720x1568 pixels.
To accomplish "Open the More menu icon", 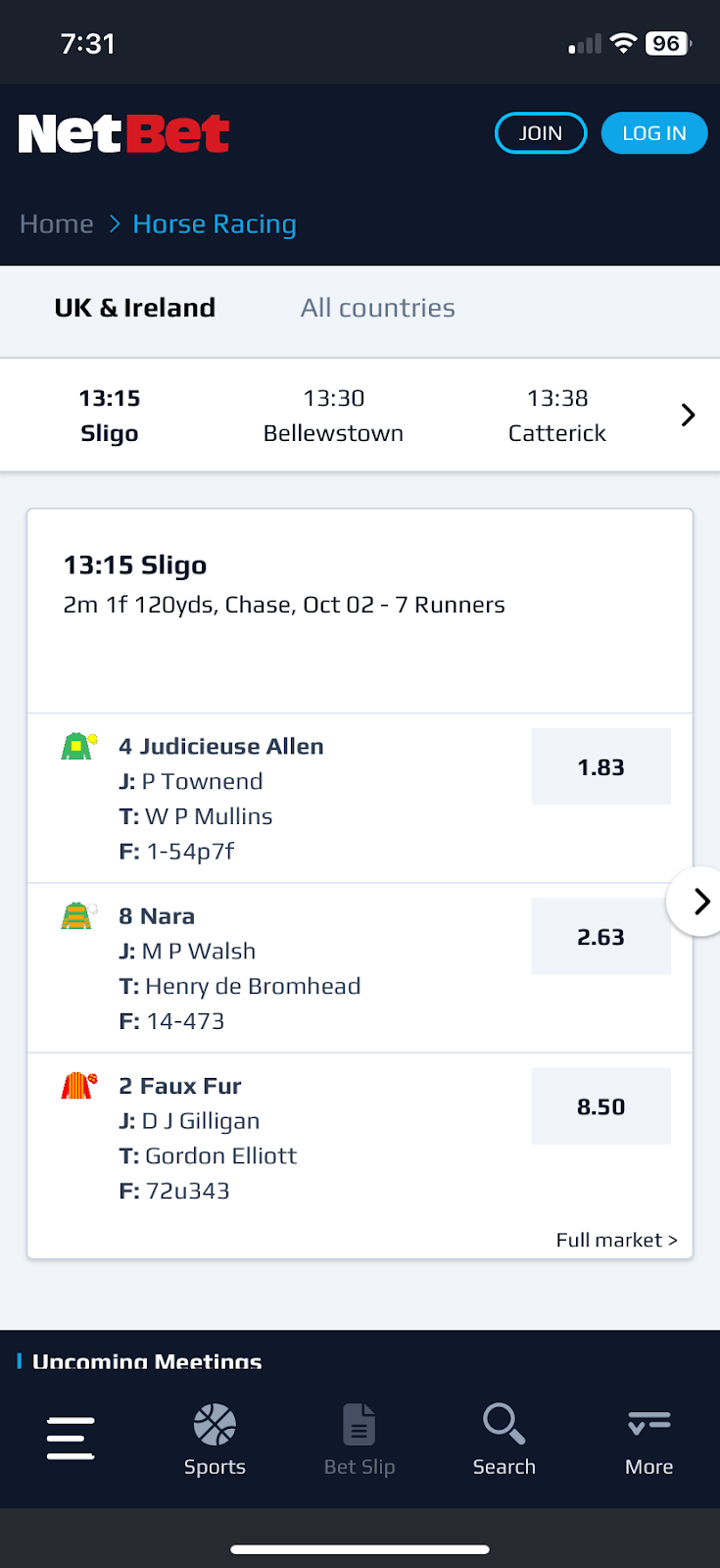I will (648, 1438).
